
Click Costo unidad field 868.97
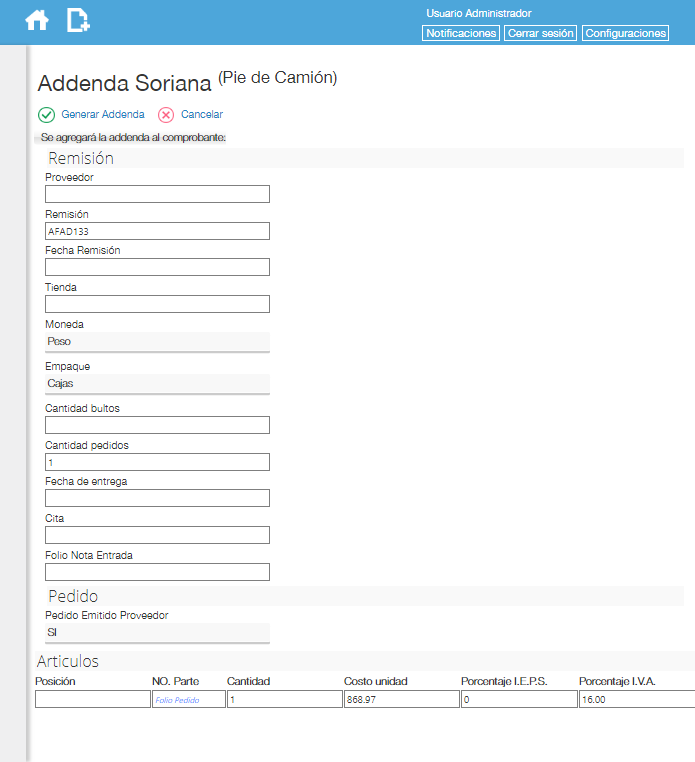pos(401,699)
